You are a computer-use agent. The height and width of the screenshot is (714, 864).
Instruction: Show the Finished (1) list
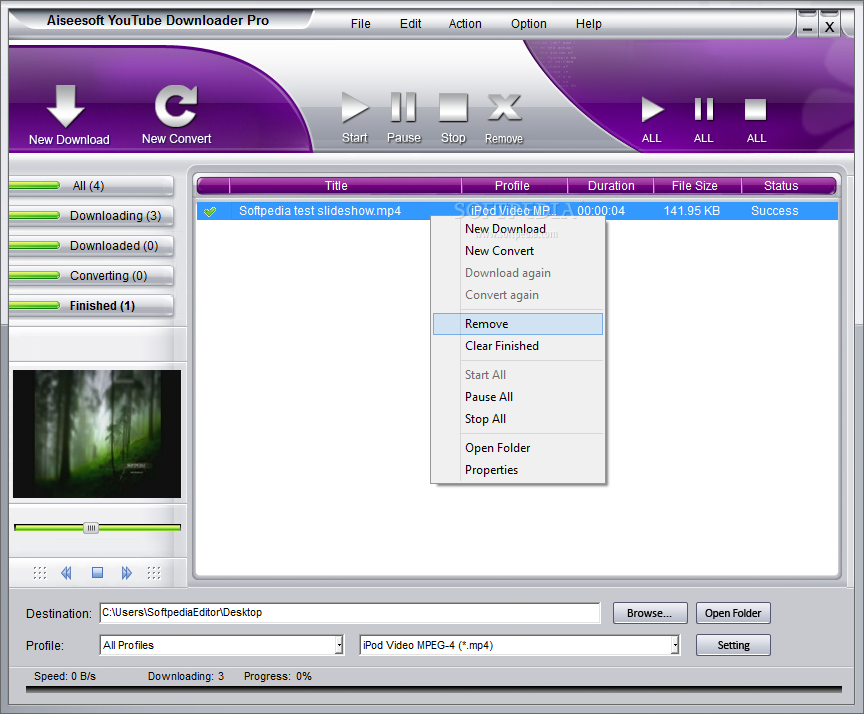click(91, 306)
